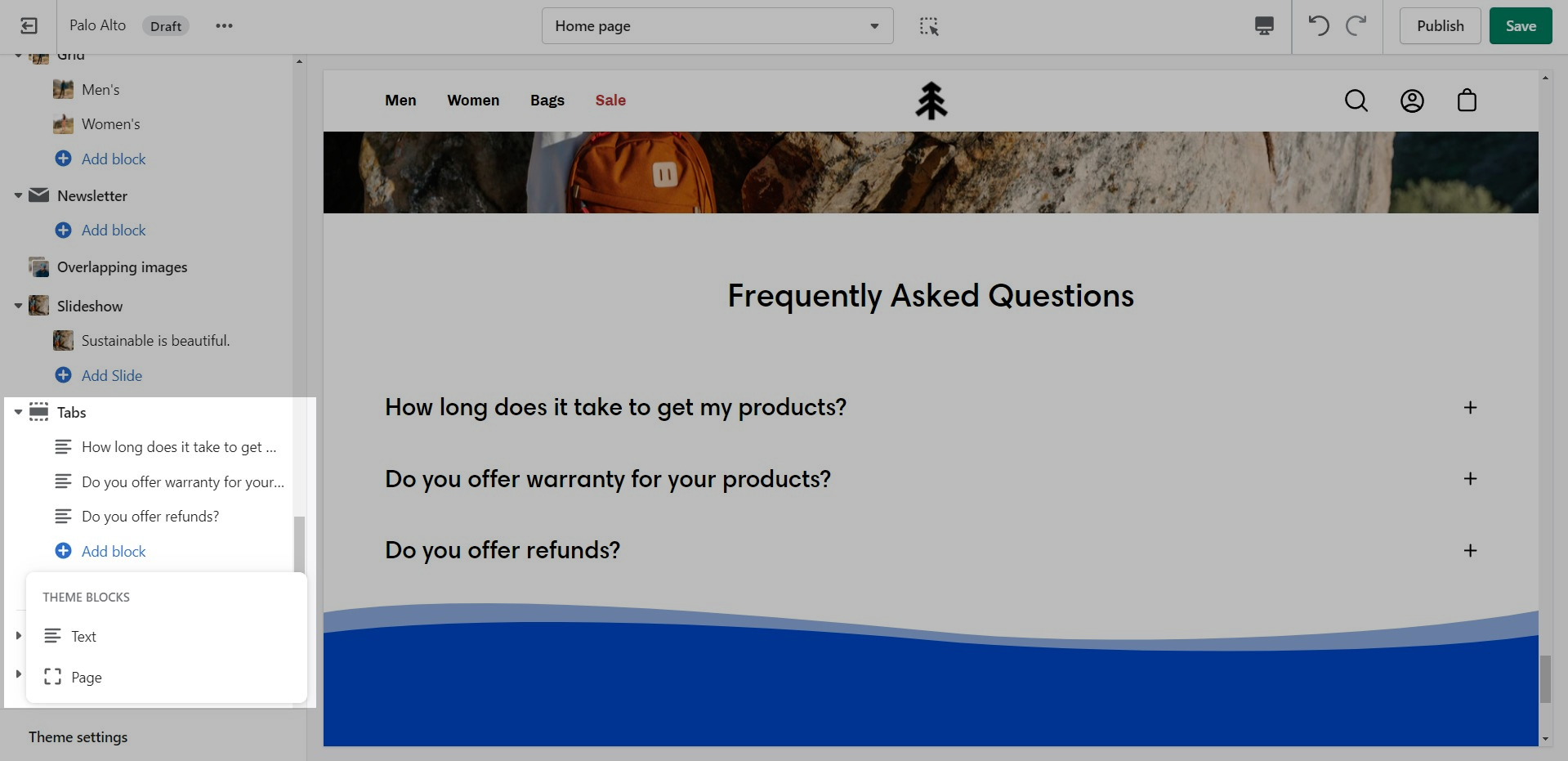The image size is (1568, 761).
Task: Click the redo arrow icon
Action: click(x=1356, y=26)
